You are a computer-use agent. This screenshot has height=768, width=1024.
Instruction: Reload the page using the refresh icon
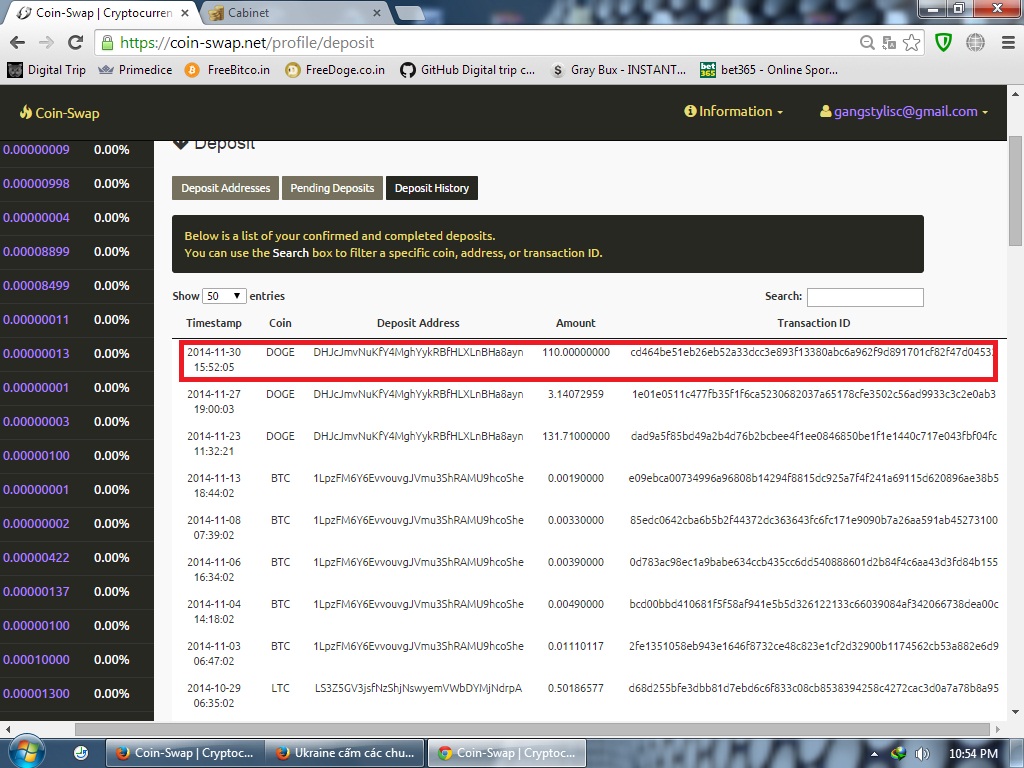[75, 43]
